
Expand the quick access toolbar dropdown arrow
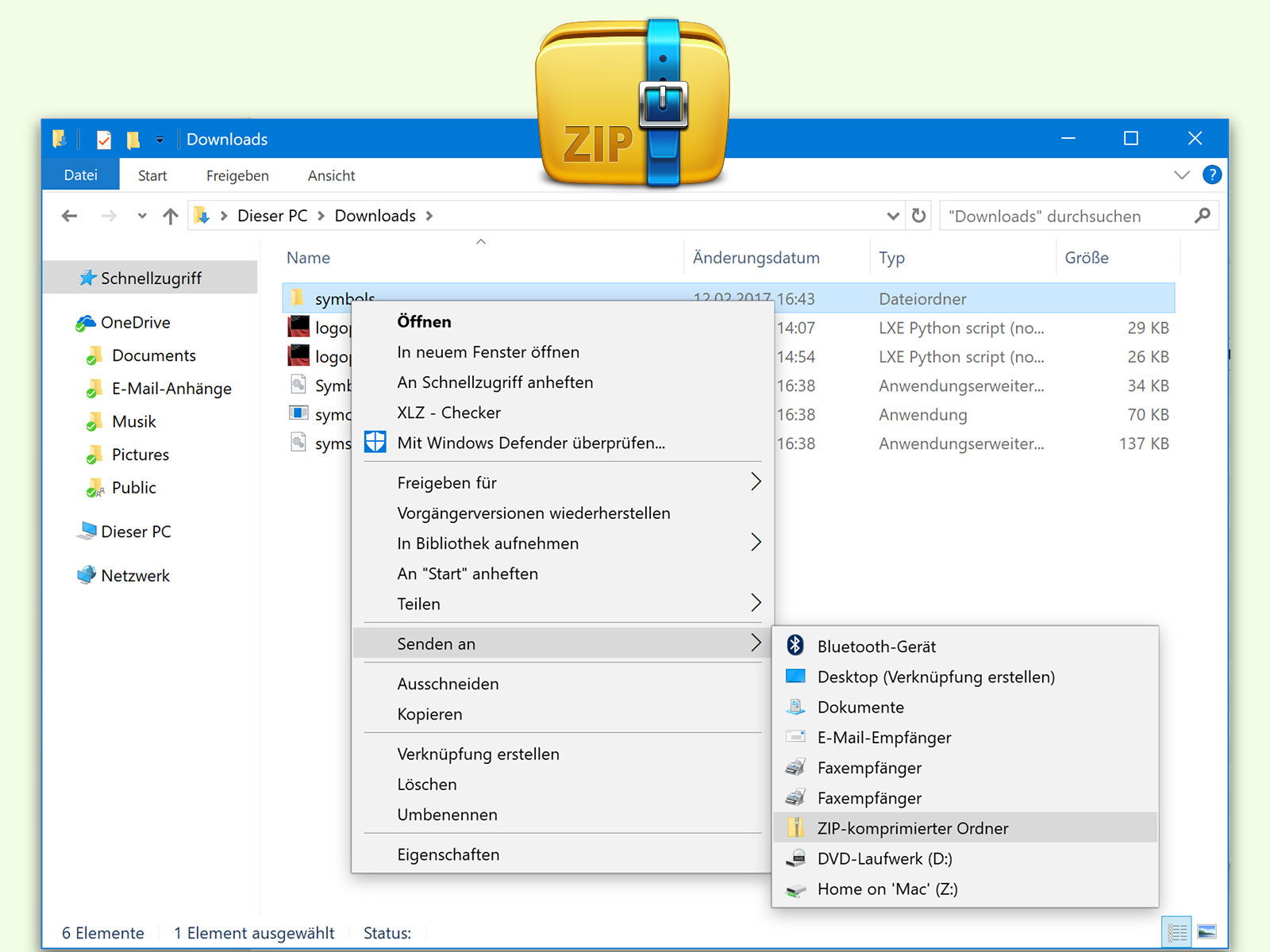point(160,140)
